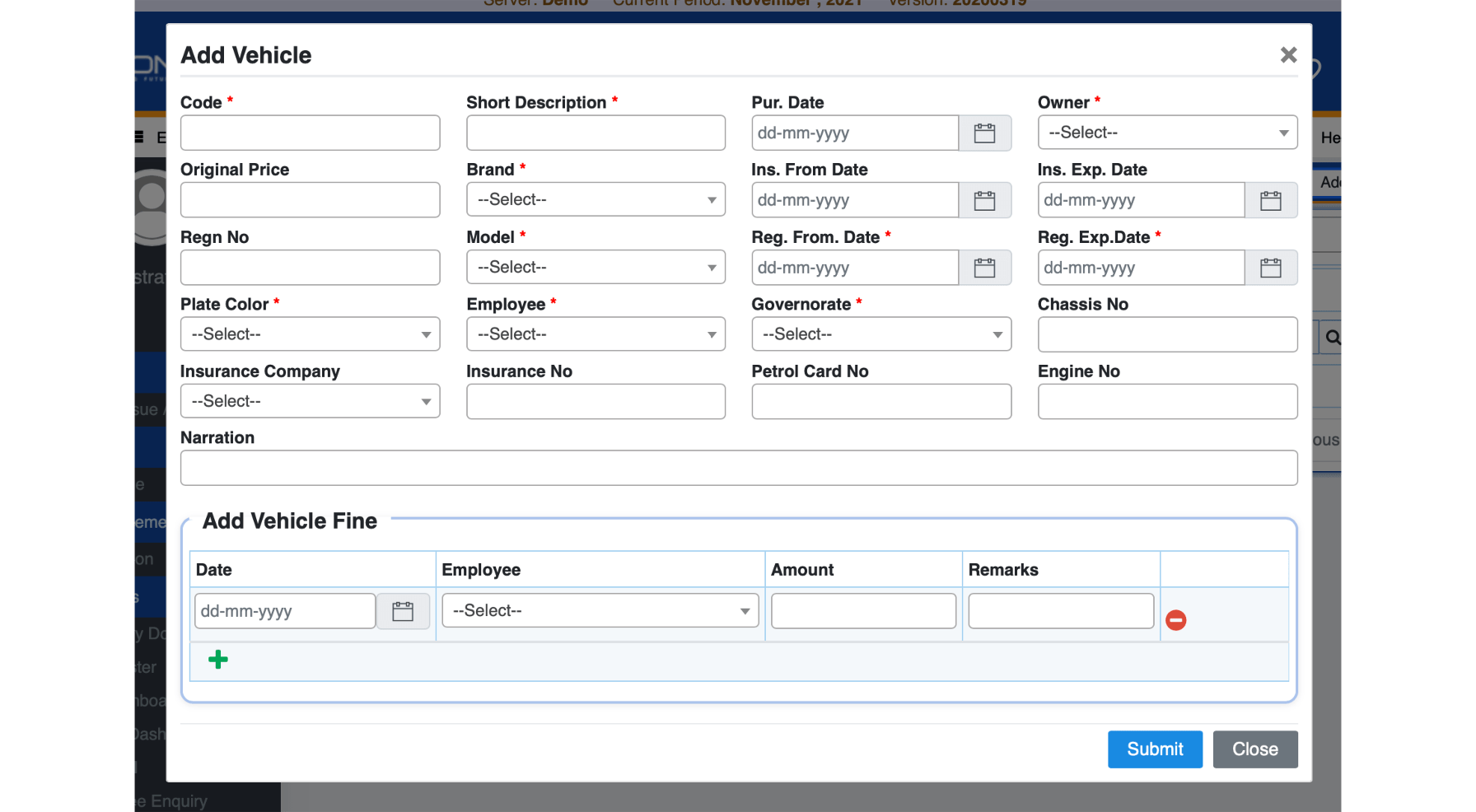The image size is (1476, 812).
Task: Focus the Code input field
Action: (x=310, y=133)
